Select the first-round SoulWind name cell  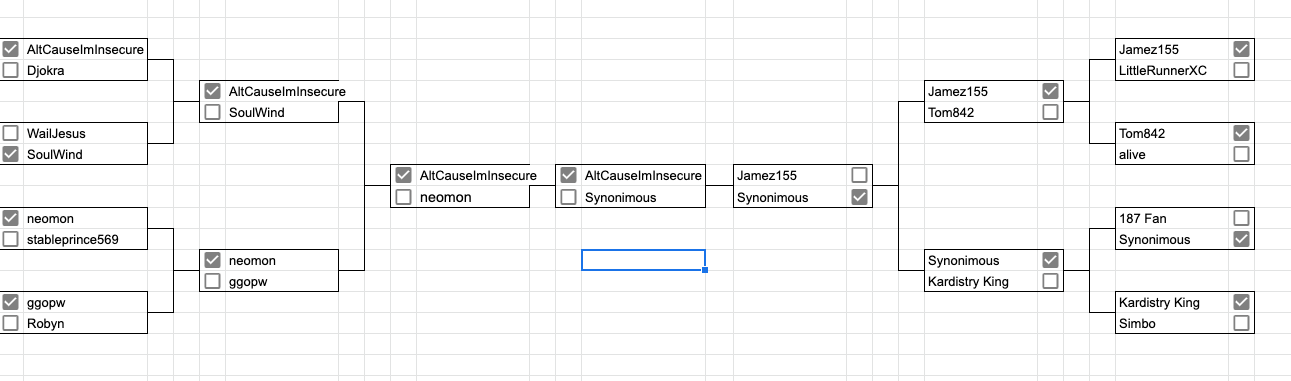[85, 154]
